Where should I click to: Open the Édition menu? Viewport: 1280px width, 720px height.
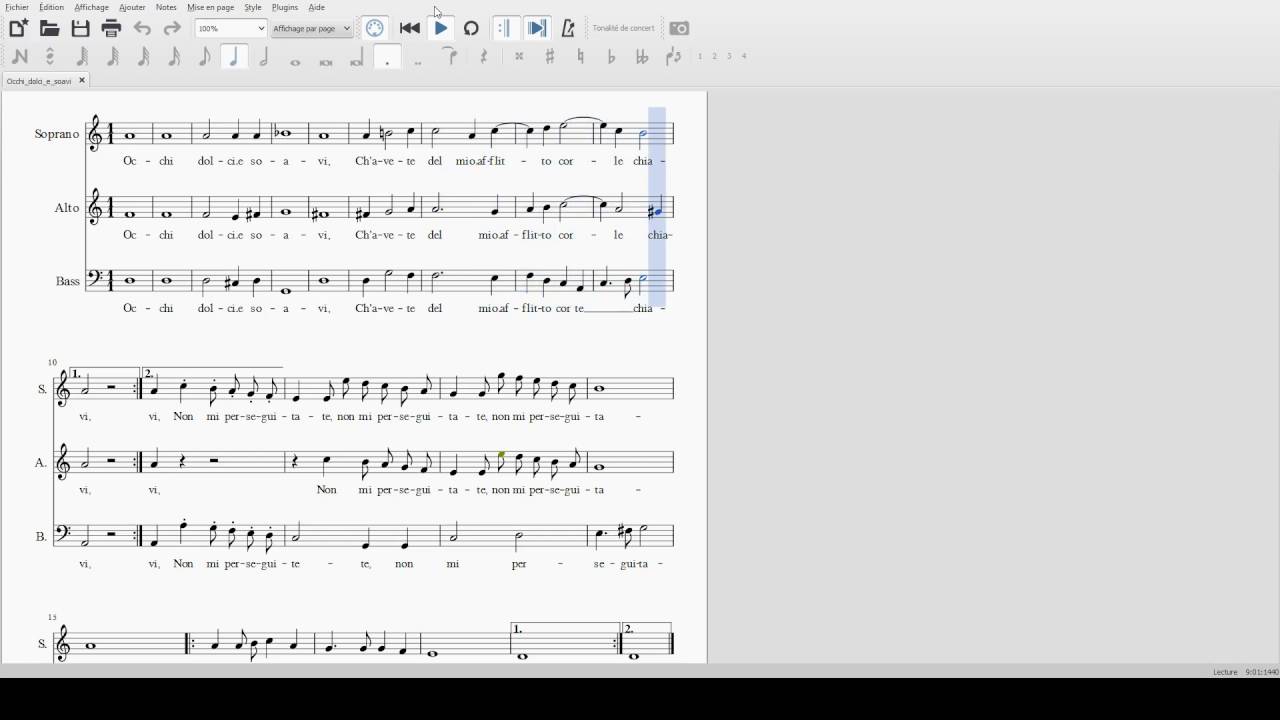pyautogui.click(x=51, y=7)
